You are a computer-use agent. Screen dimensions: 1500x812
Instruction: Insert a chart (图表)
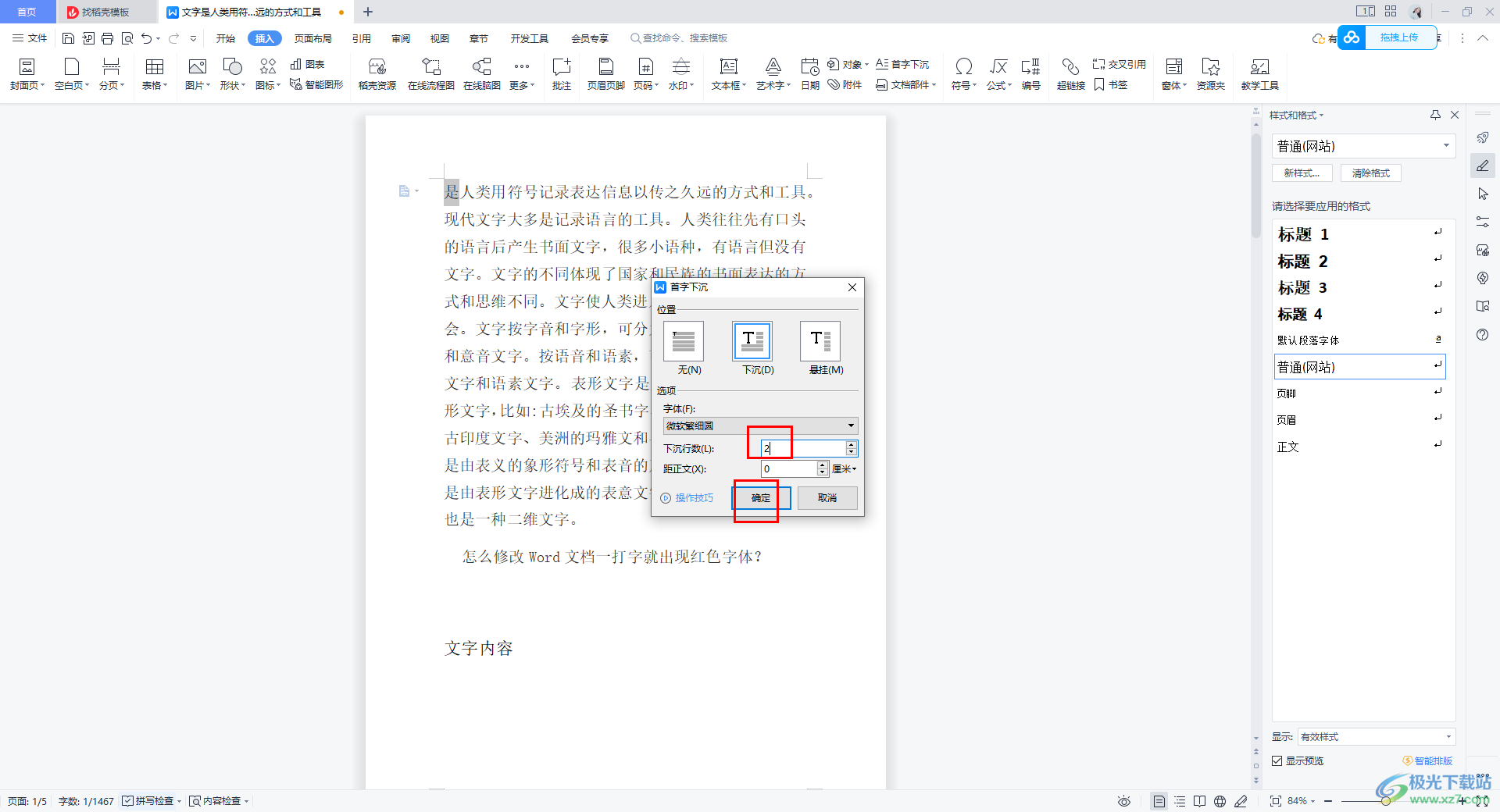tap(307, 64)
